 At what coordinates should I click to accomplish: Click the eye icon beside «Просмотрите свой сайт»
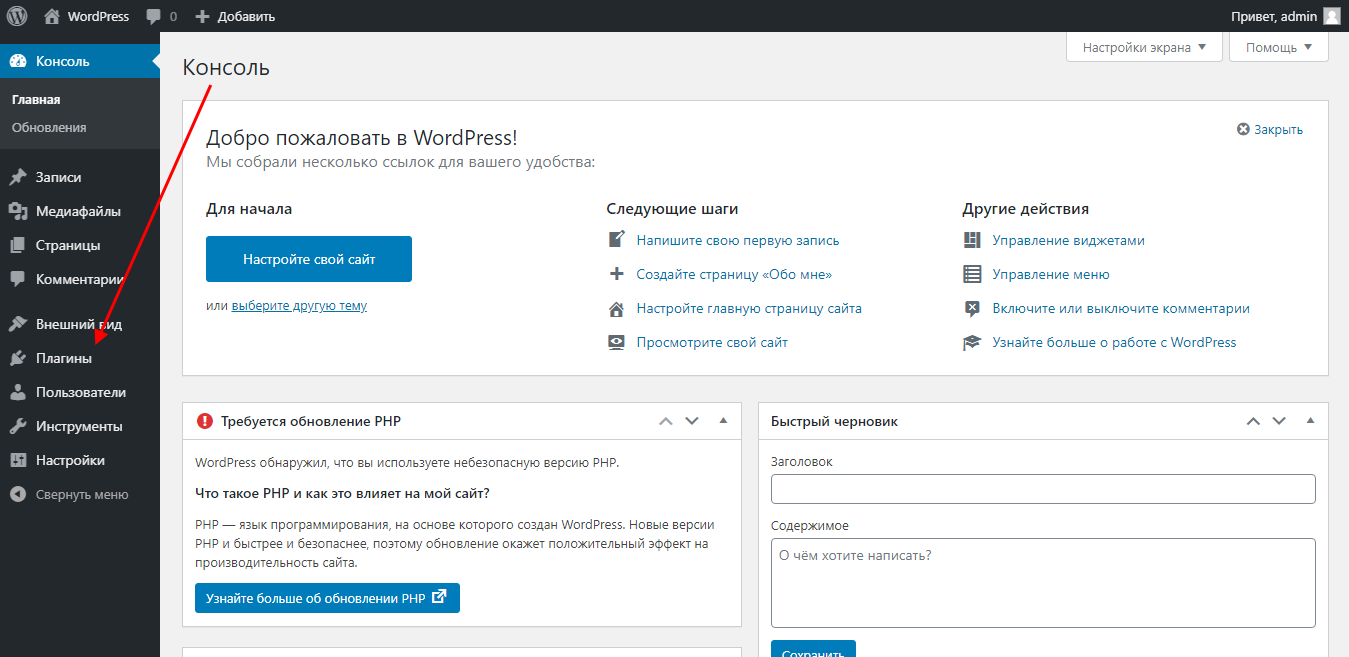point(616,342)
